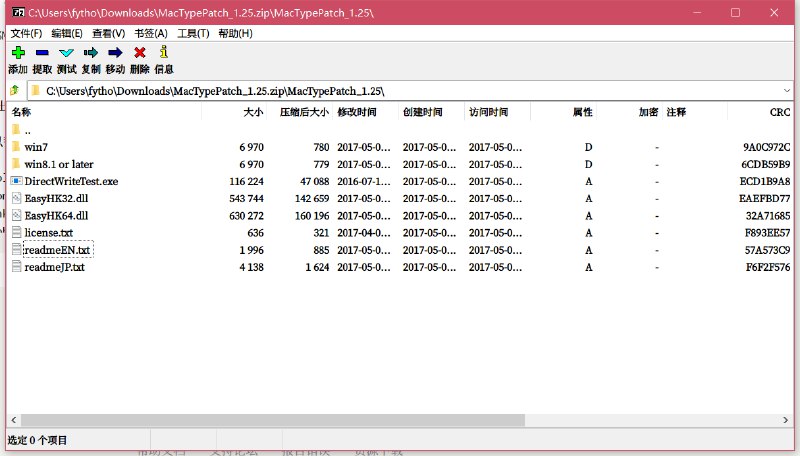Sort by 大小 column header
This screenshot has width=800, height=456.
(234, 112)
